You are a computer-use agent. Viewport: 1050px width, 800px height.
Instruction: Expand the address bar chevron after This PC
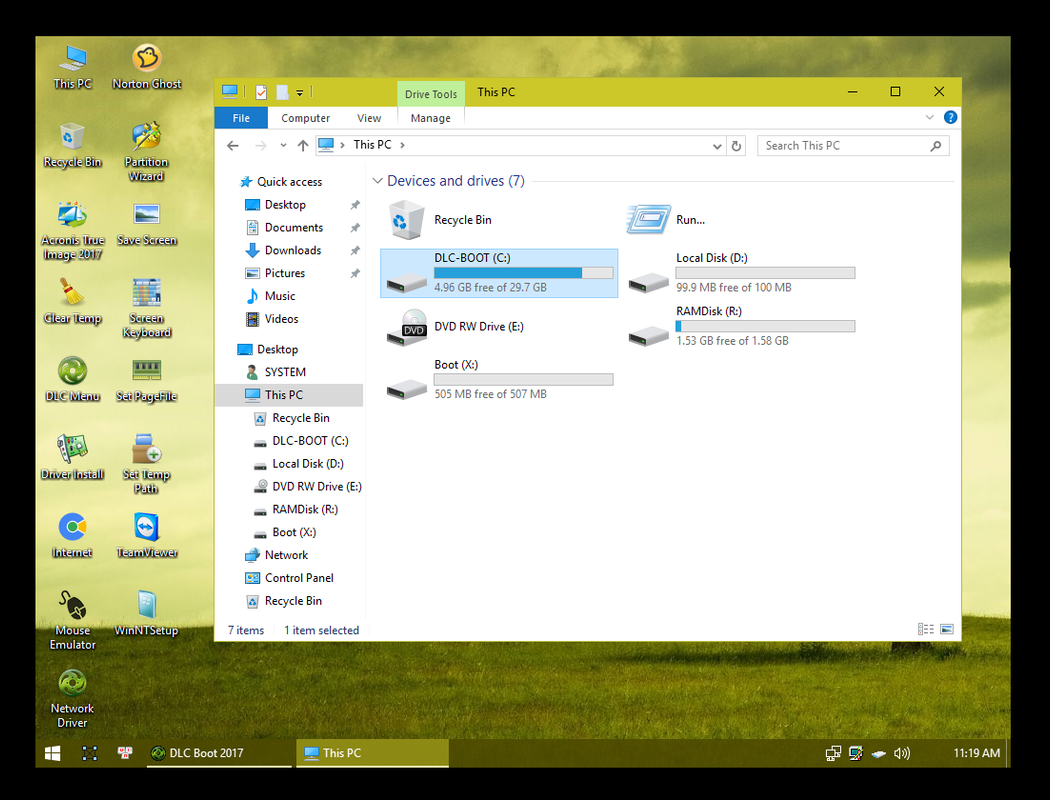click(402, 145)
